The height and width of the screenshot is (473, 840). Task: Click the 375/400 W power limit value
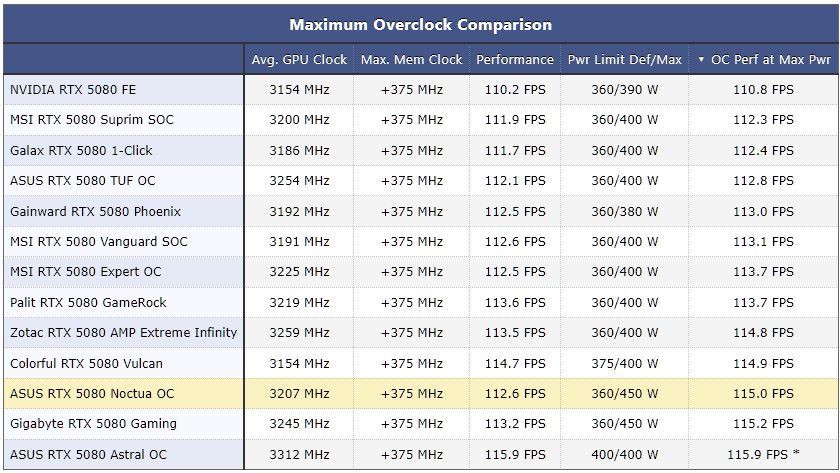[625, 364]
